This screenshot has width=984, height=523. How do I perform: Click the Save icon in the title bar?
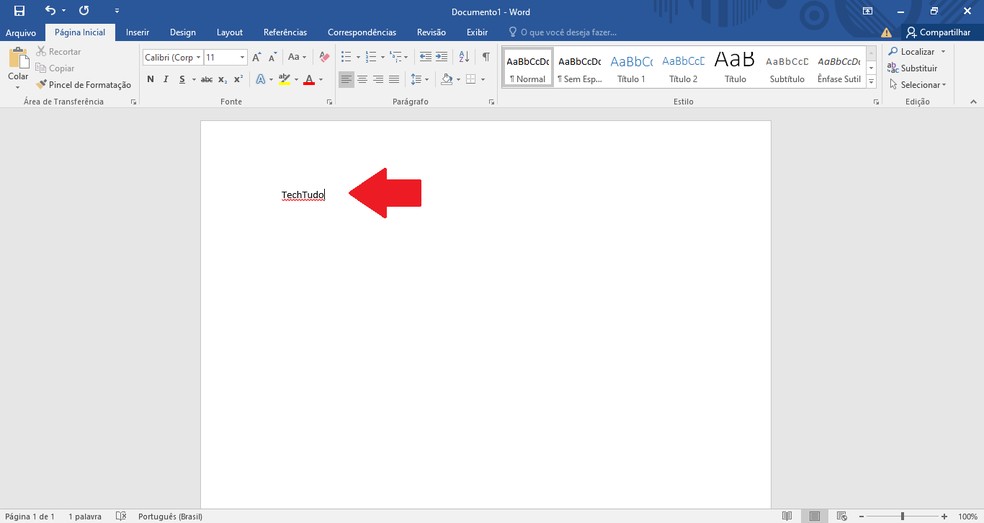(18, 11)
